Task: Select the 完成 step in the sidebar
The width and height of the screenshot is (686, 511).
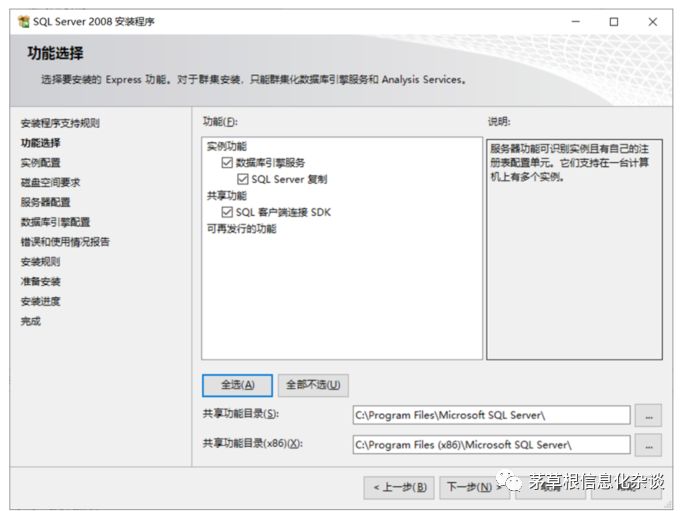Action: coord(31,321)
